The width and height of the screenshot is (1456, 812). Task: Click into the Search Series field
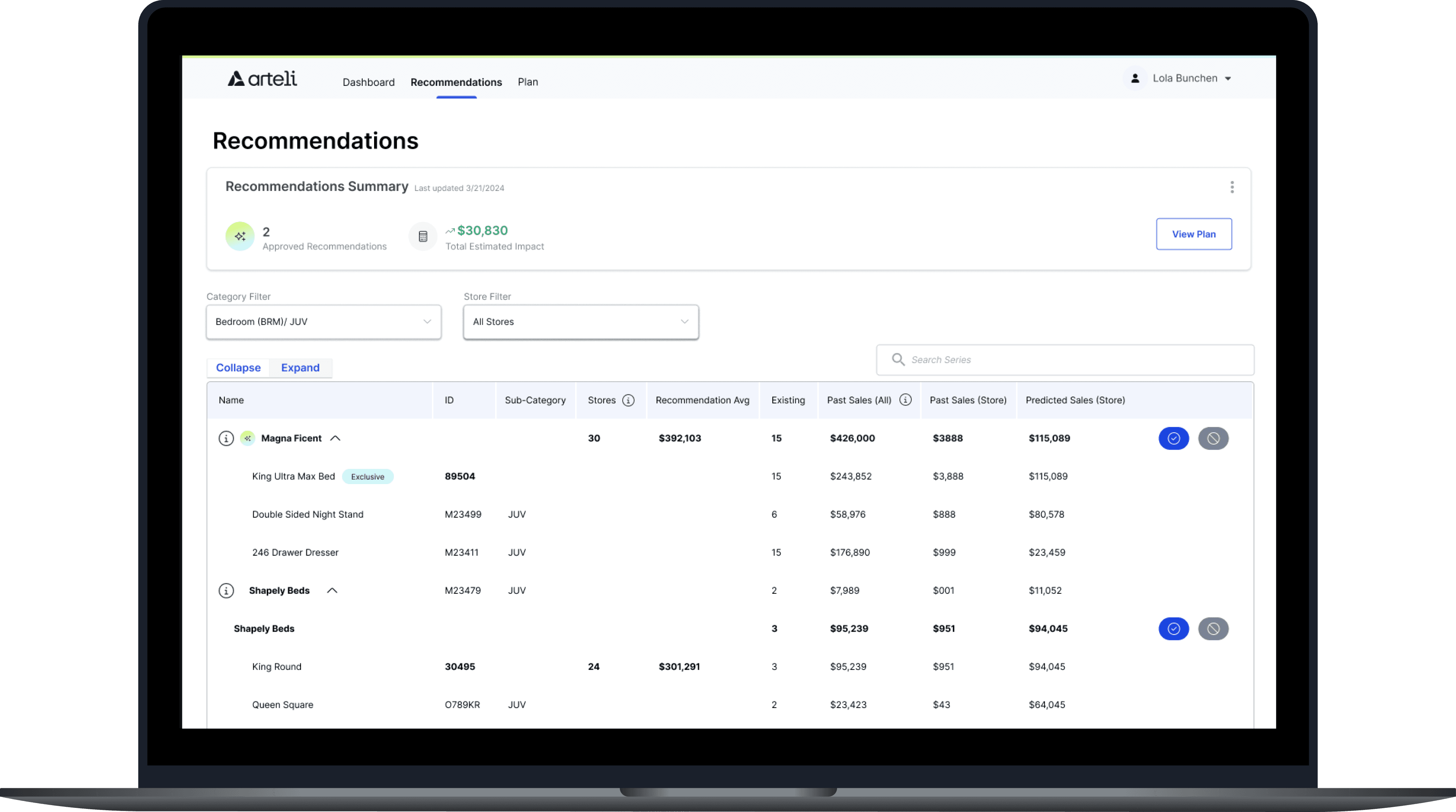coord(1074,360)
